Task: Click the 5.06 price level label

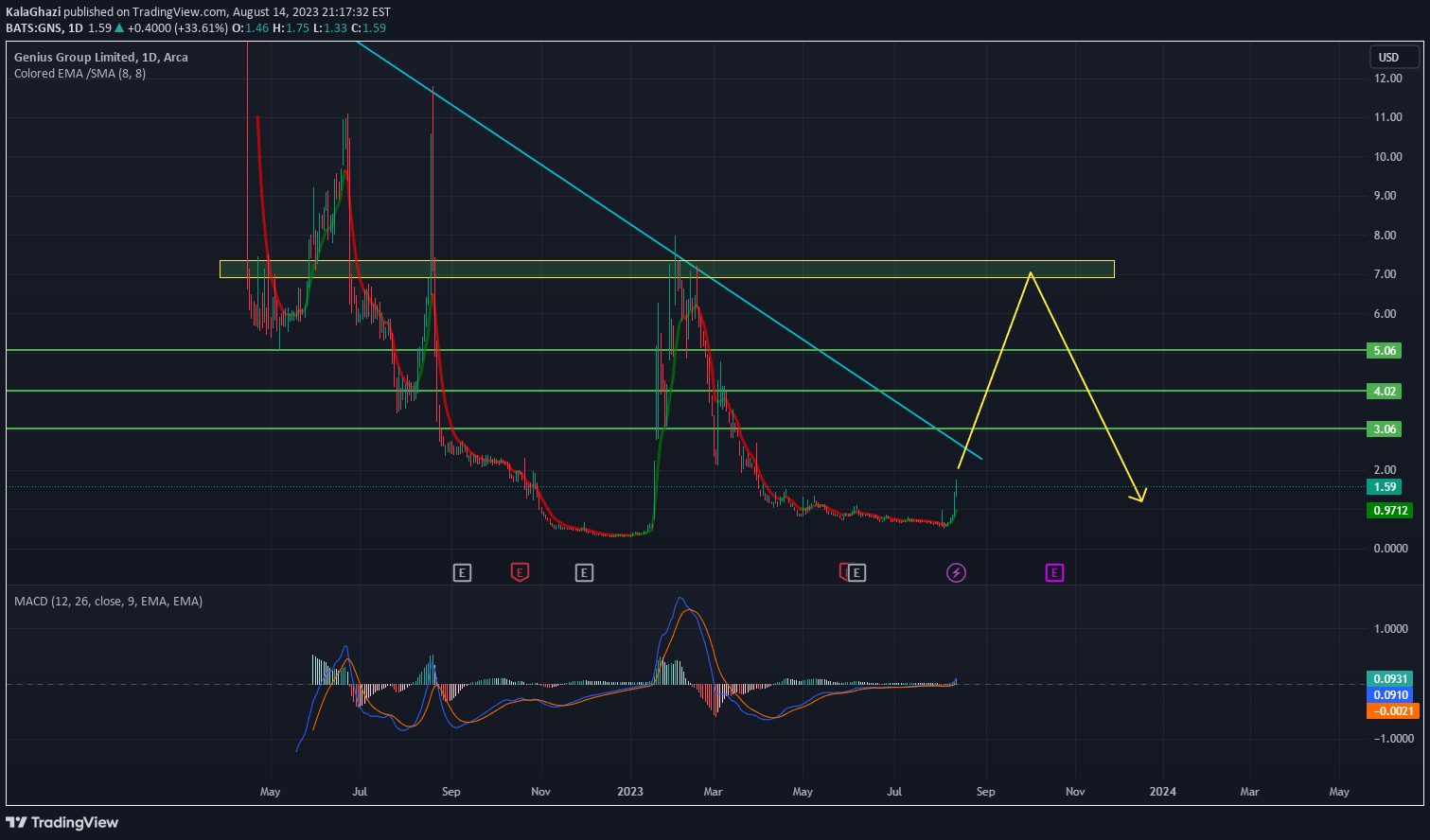Action: point(1385,350)
